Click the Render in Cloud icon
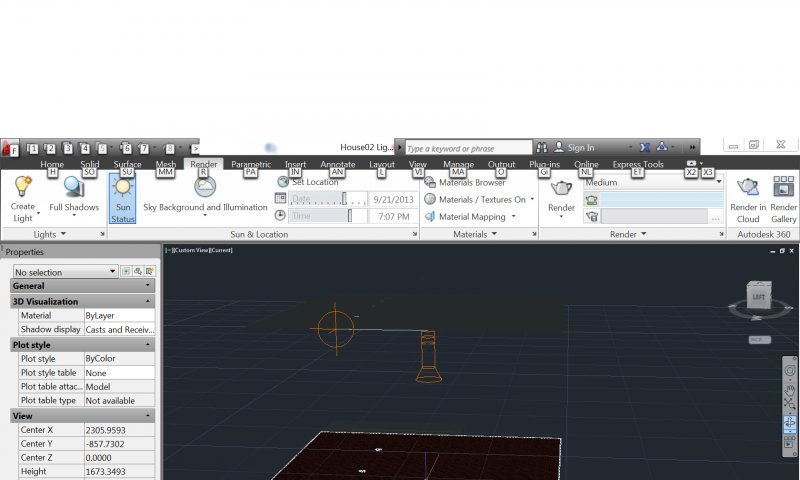The width and height of the screenshot is (800, 480). pos(747,187)
